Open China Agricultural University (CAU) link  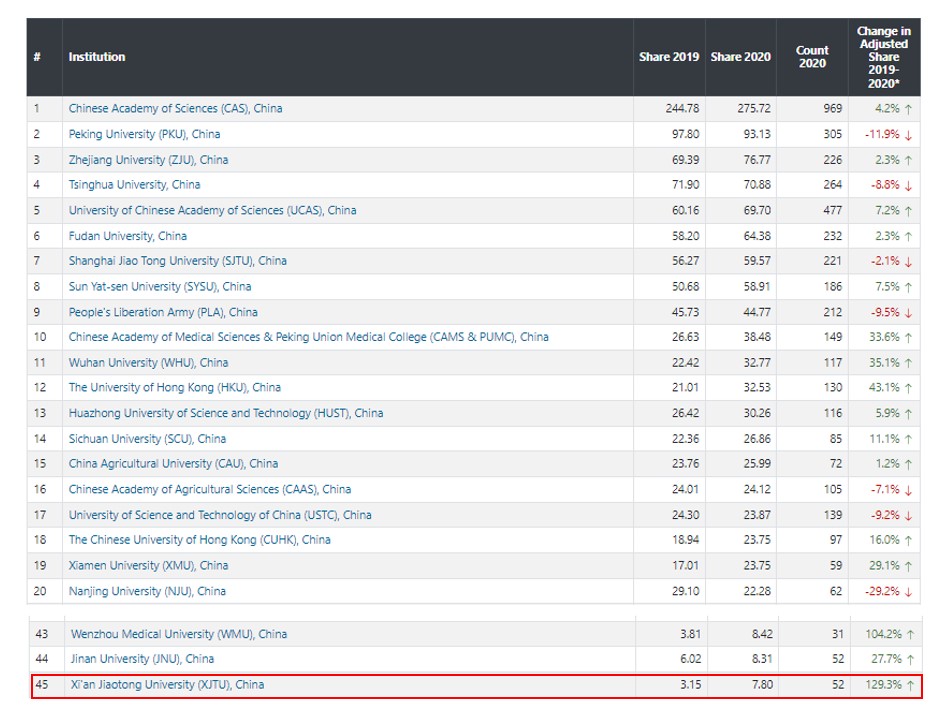point(173,464)
